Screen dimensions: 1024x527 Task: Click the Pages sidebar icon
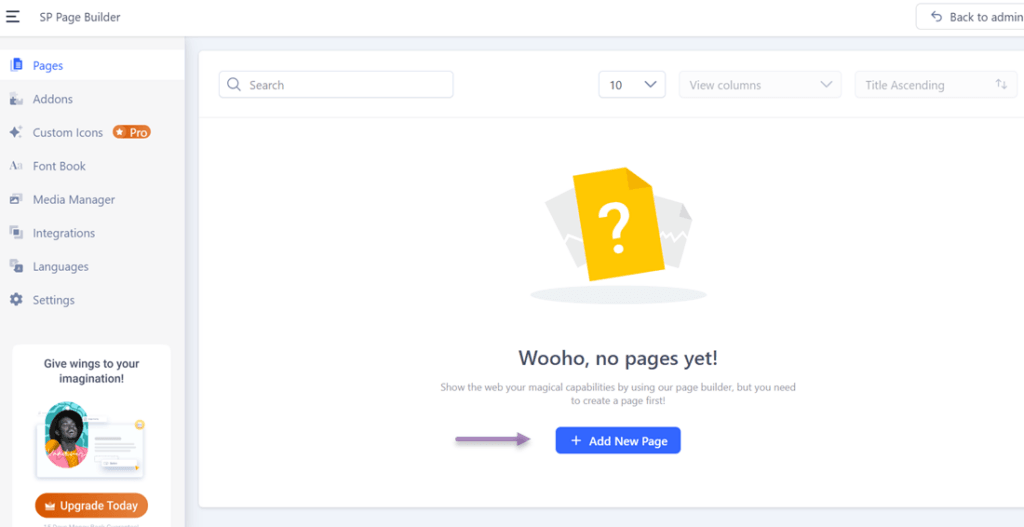pos(16,66)
